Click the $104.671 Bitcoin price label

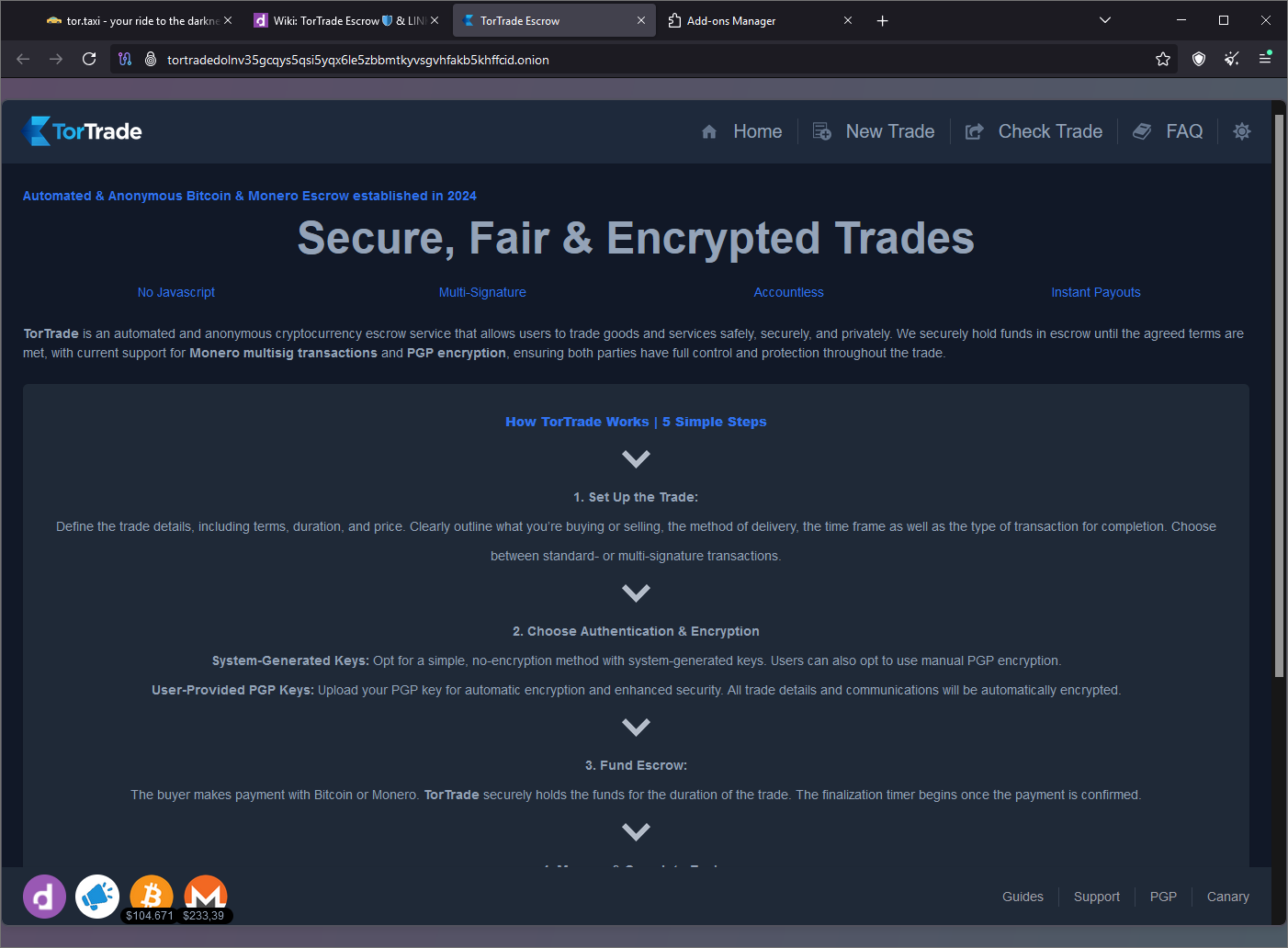point(150,916)
